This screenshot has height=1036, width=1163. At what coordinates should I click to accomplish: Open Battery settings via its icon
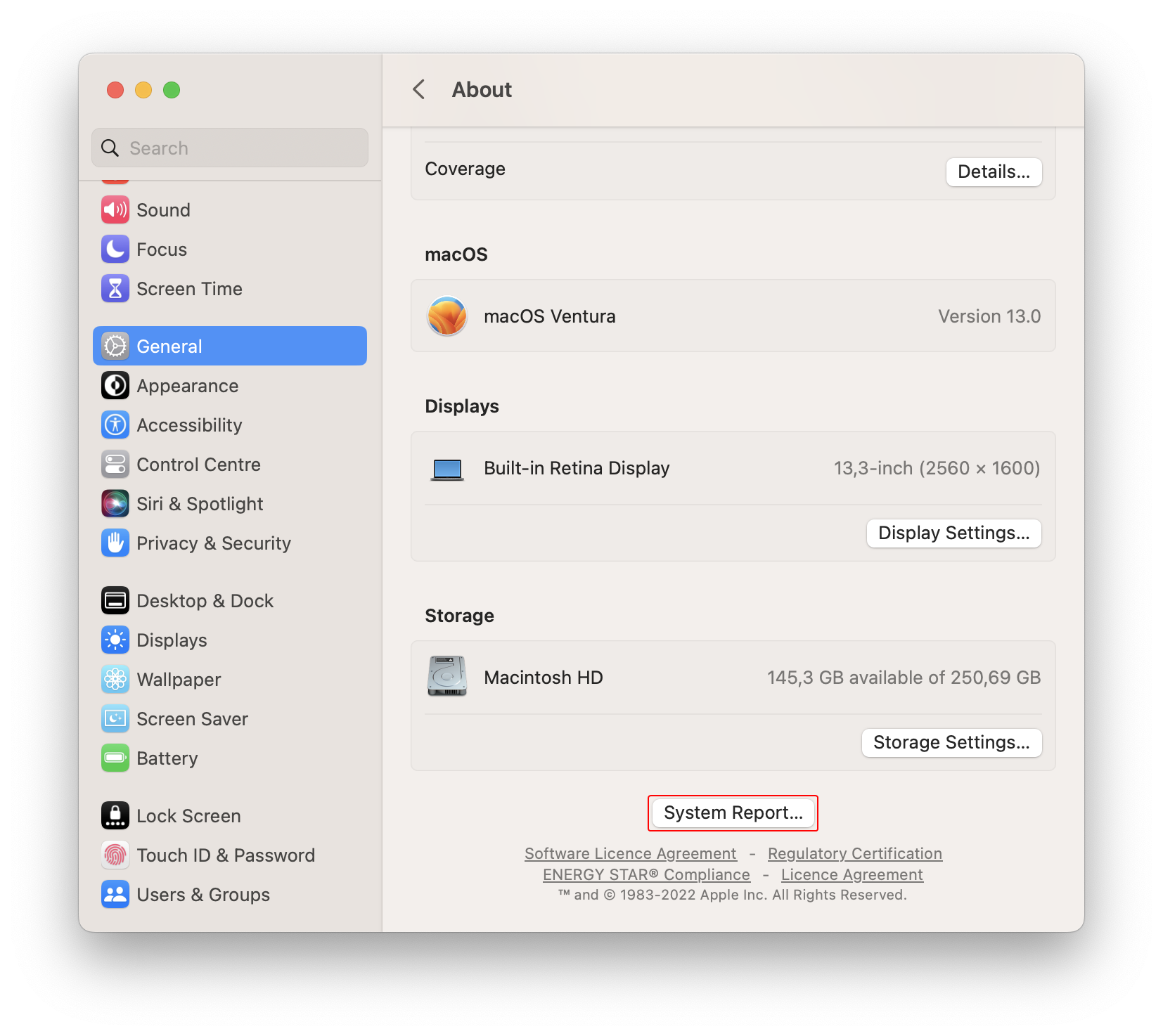coord(115,758)
